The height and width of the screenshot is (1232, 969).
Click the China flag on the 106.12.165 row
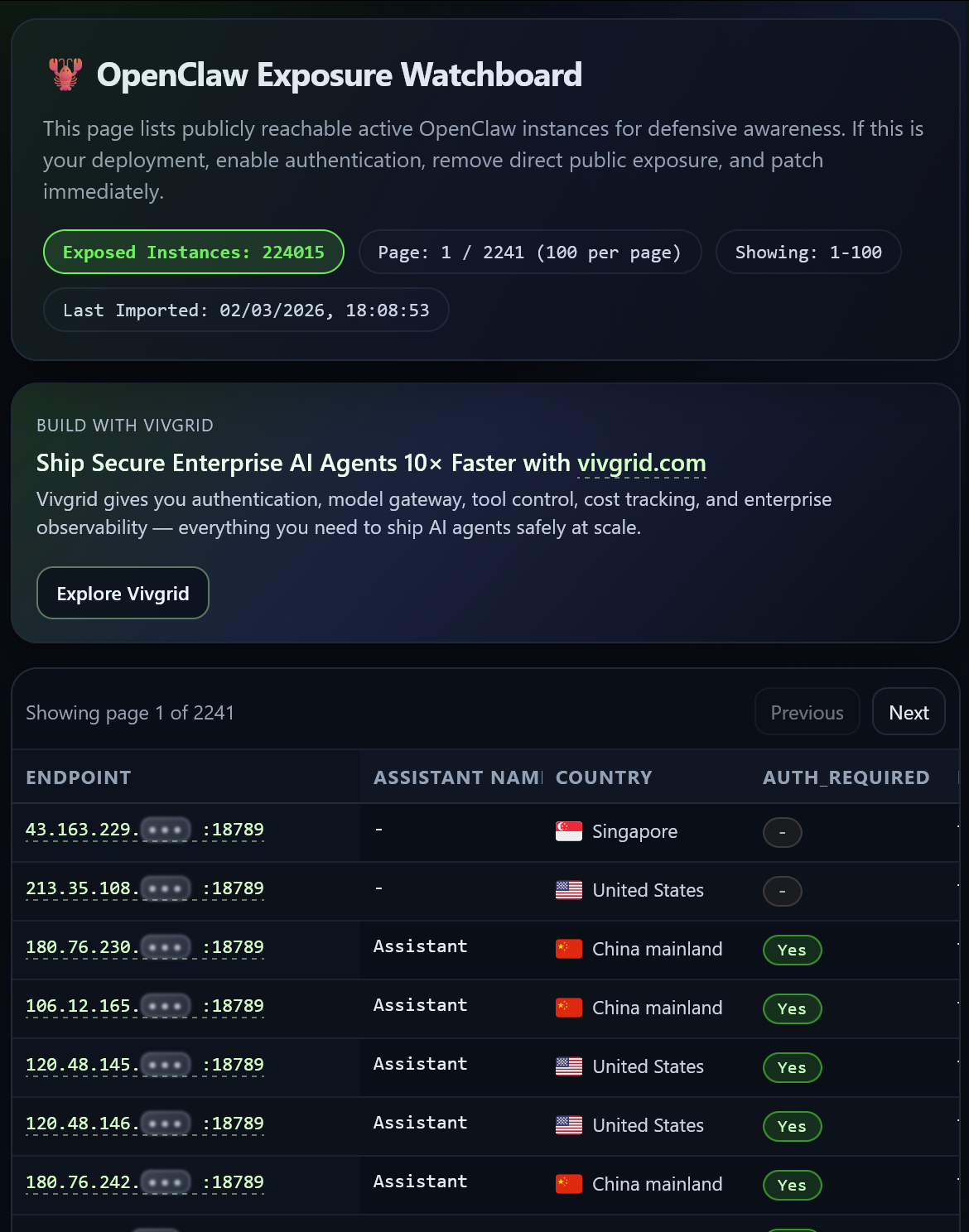[568, 1008]
